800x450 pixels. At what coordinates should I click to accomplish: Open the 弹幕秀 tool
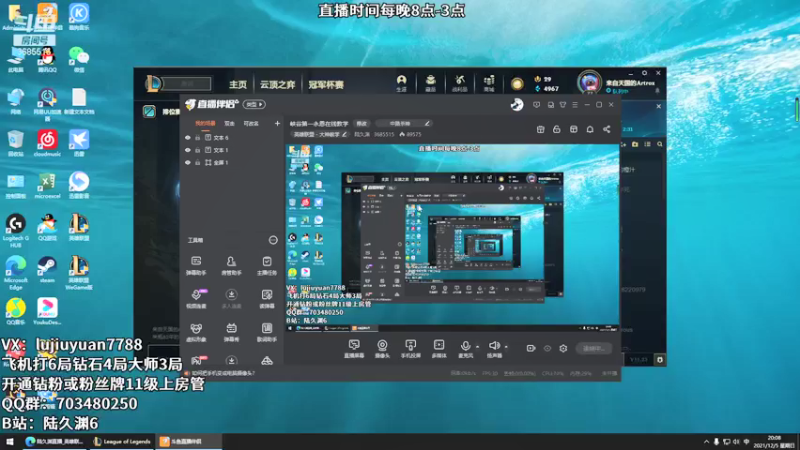[231, 332]
